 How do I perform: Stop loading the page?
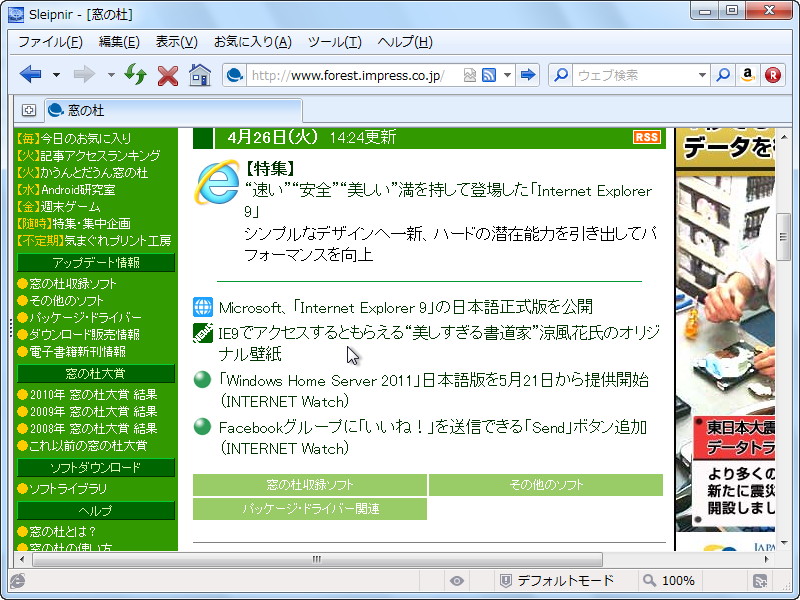165,74
